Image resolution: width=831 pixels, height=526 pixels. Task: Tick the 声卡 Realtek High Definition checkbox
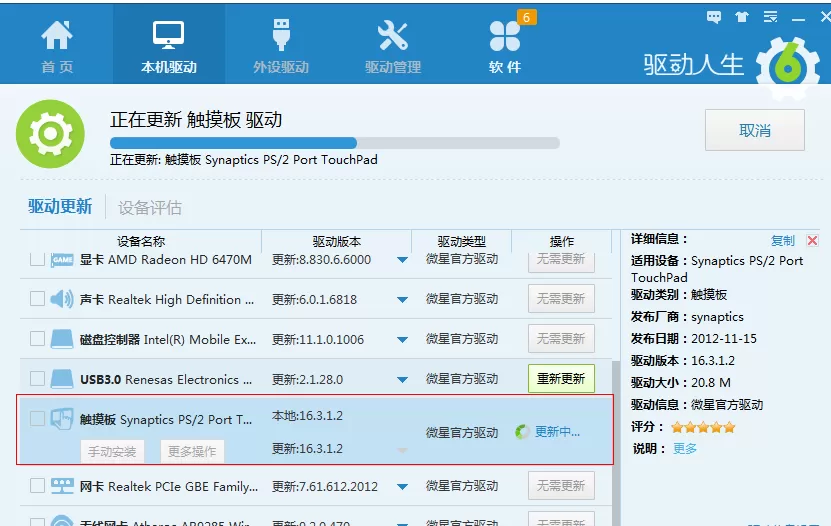click(37, 299)
